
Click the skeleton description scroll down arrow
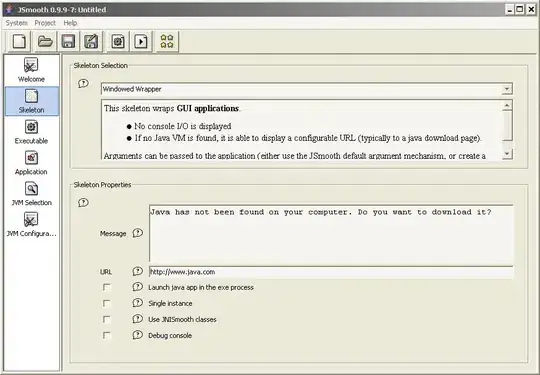point(507,154)
